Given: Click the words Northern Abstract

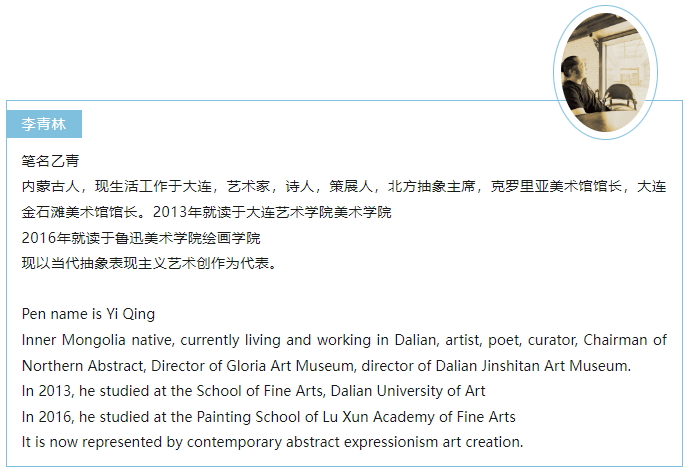Looking at the screenshot, I should point(83,366).
